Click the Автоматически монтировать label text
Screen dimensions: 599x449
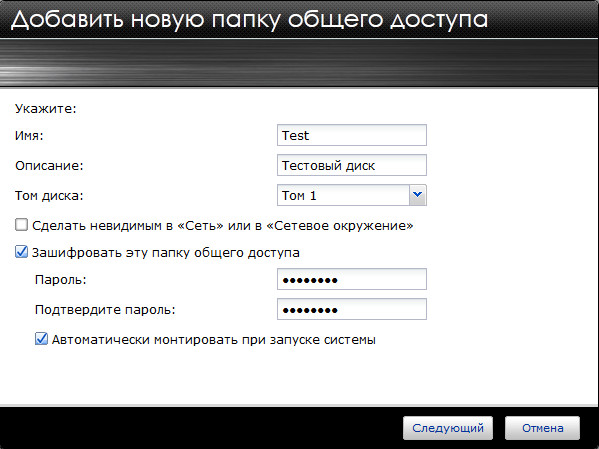214,339
